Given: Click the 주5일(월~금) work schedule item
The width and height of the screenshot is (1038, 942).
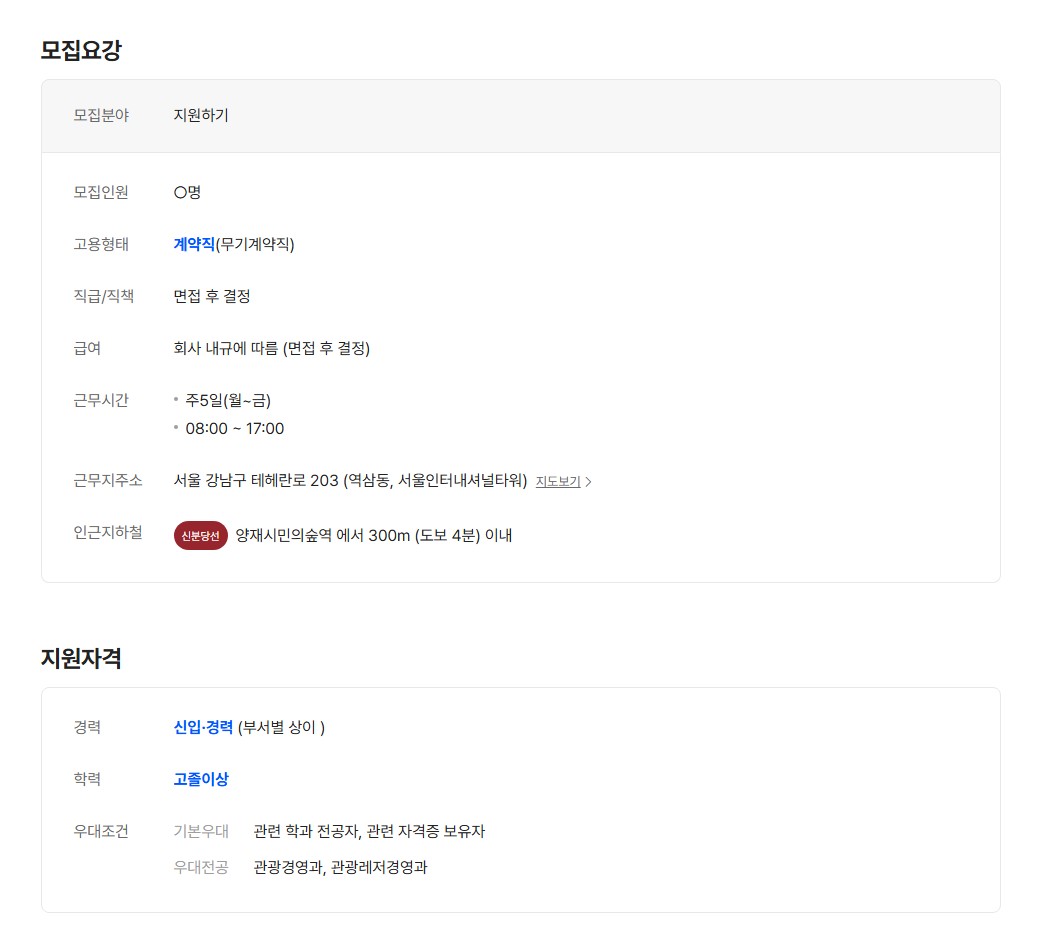Looking at the screenshot, I should click(x=228, y=400).
